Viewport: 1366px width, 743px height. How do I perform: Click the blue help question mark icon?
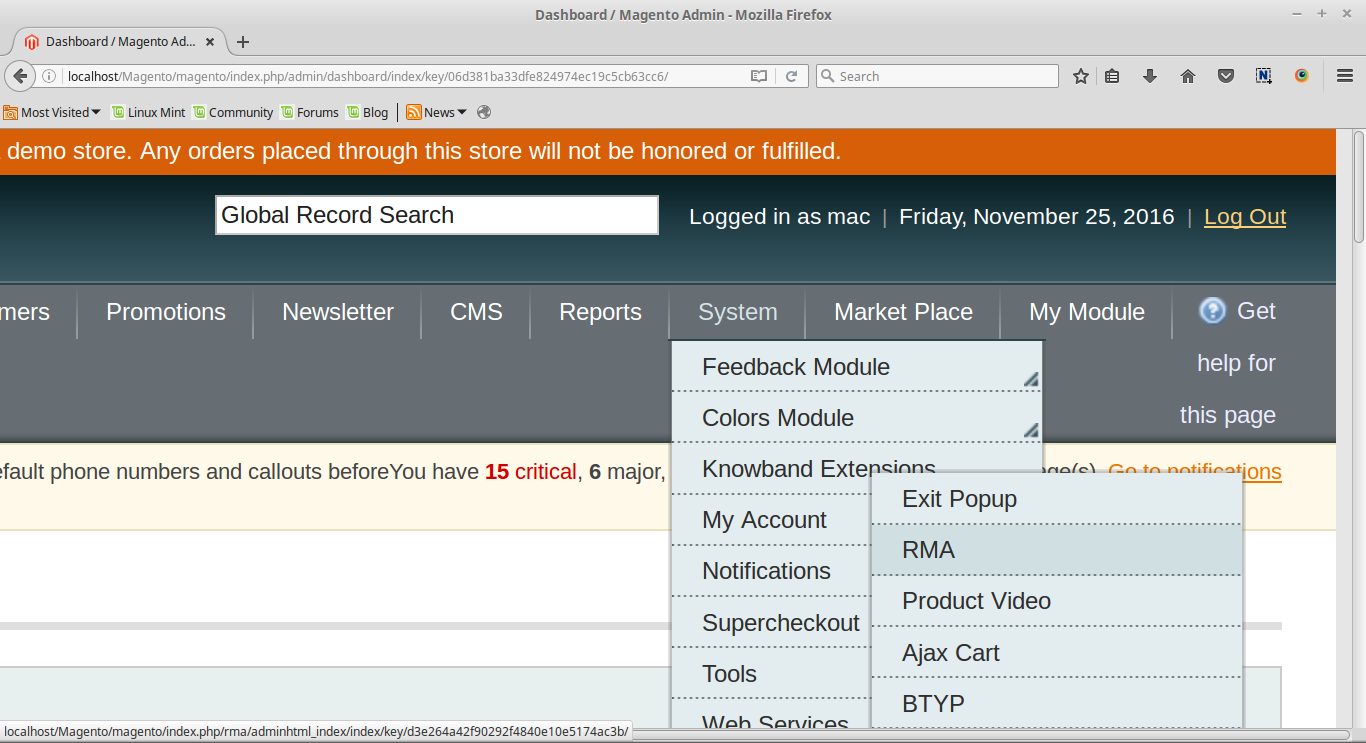(x=1212, y=311)
